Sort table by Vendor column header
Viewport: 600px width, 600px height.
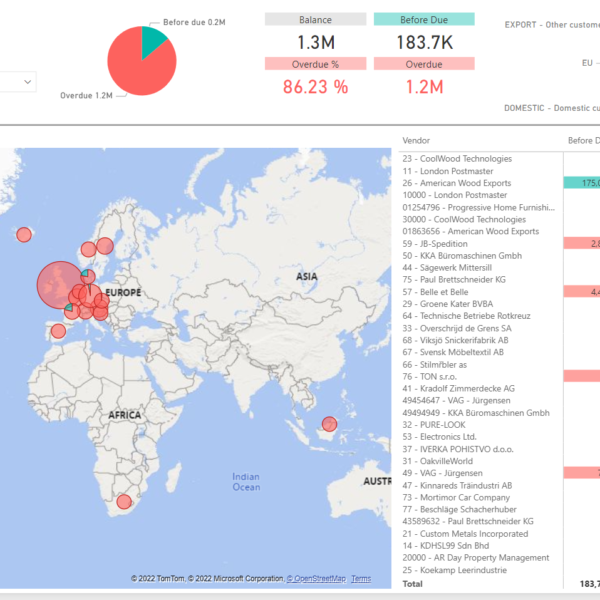(416, 140)
